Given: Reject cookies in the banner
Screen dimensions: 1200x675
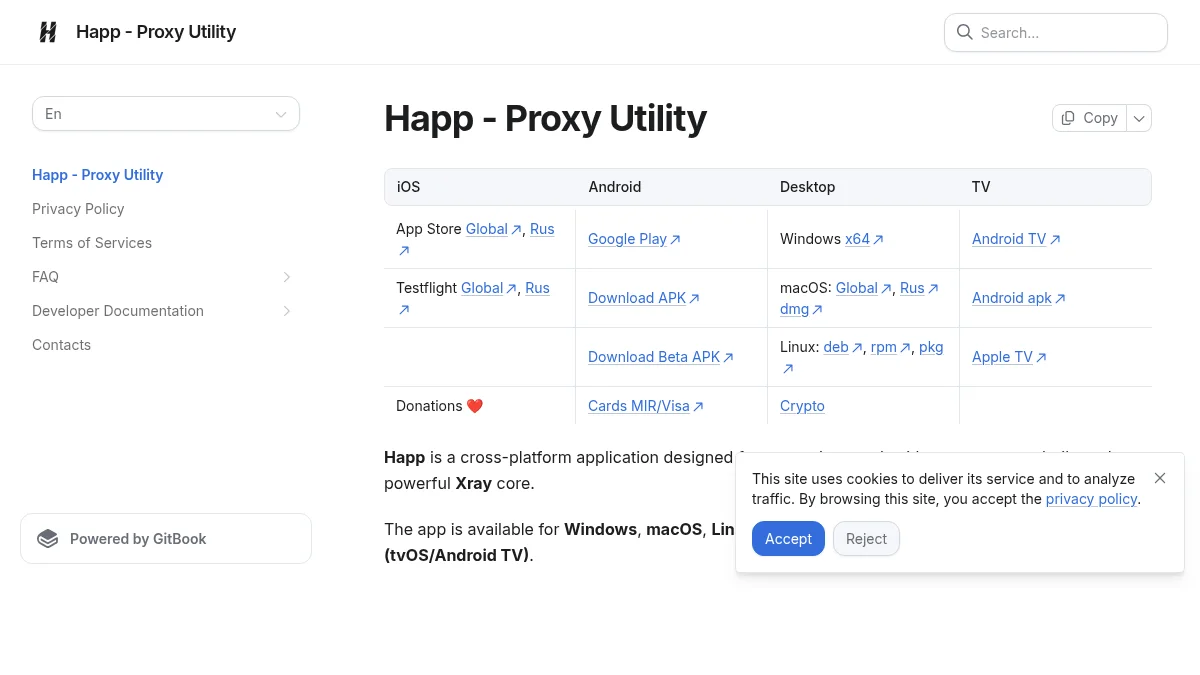Looking at the screenshot, I should click(x=866, y=539).
